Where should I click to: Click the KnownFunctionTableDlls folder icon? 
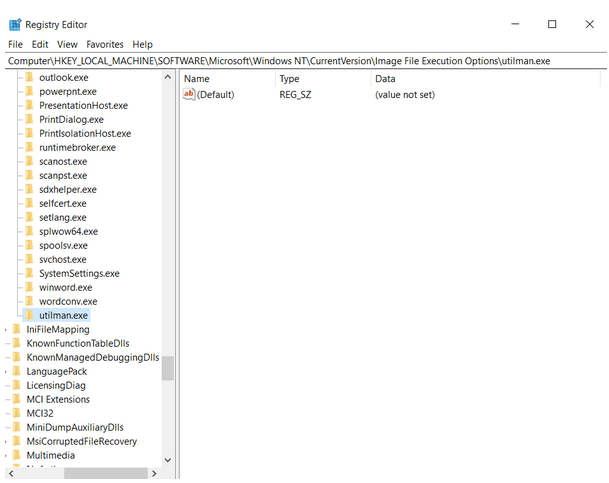[x=17, y=343]
